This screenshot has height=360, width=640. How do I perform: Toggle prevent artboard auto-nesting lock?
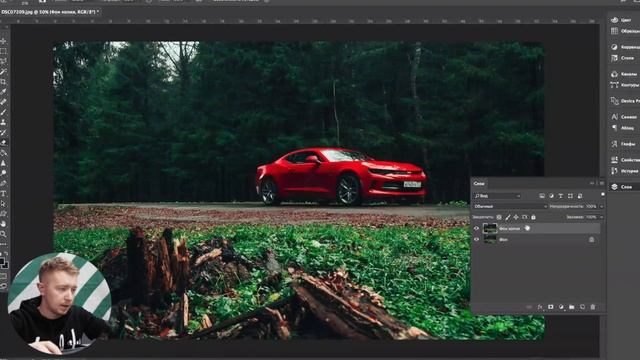click(x=525, y=217)
